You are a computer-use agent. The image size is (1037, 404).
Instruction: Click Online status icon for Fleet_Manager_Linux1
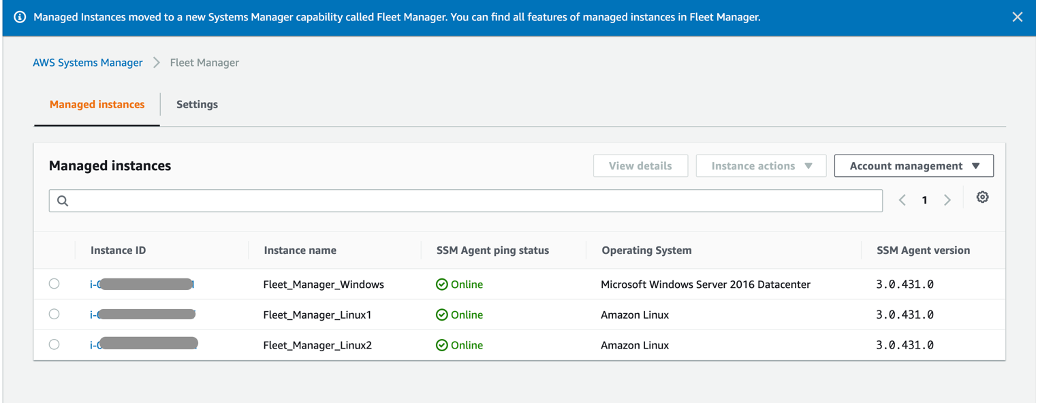pos(442,315)
